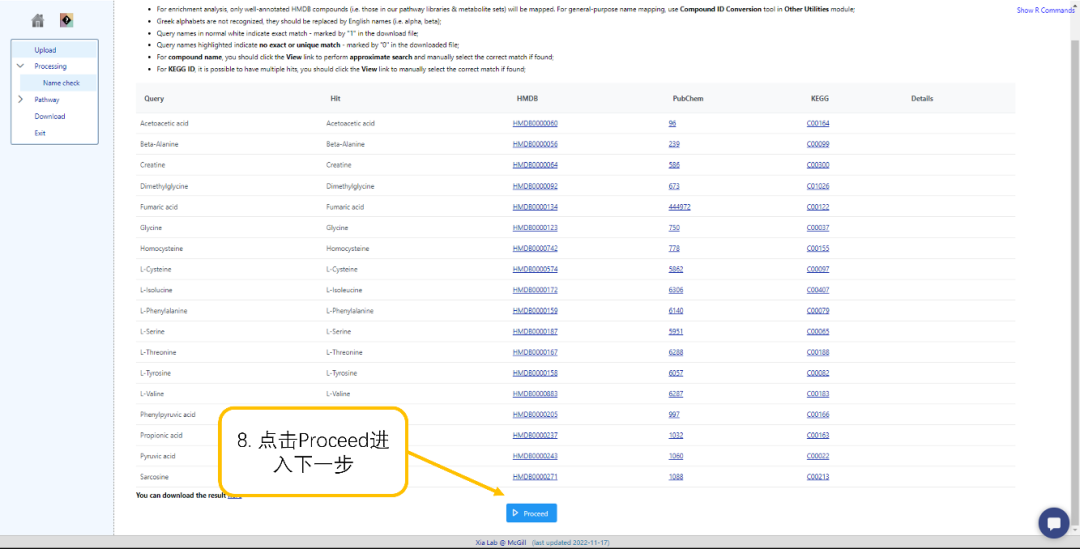Open HMDB0000271 for Sarcosine
This screenshot has width=1080, height=549.
point(535,477)
